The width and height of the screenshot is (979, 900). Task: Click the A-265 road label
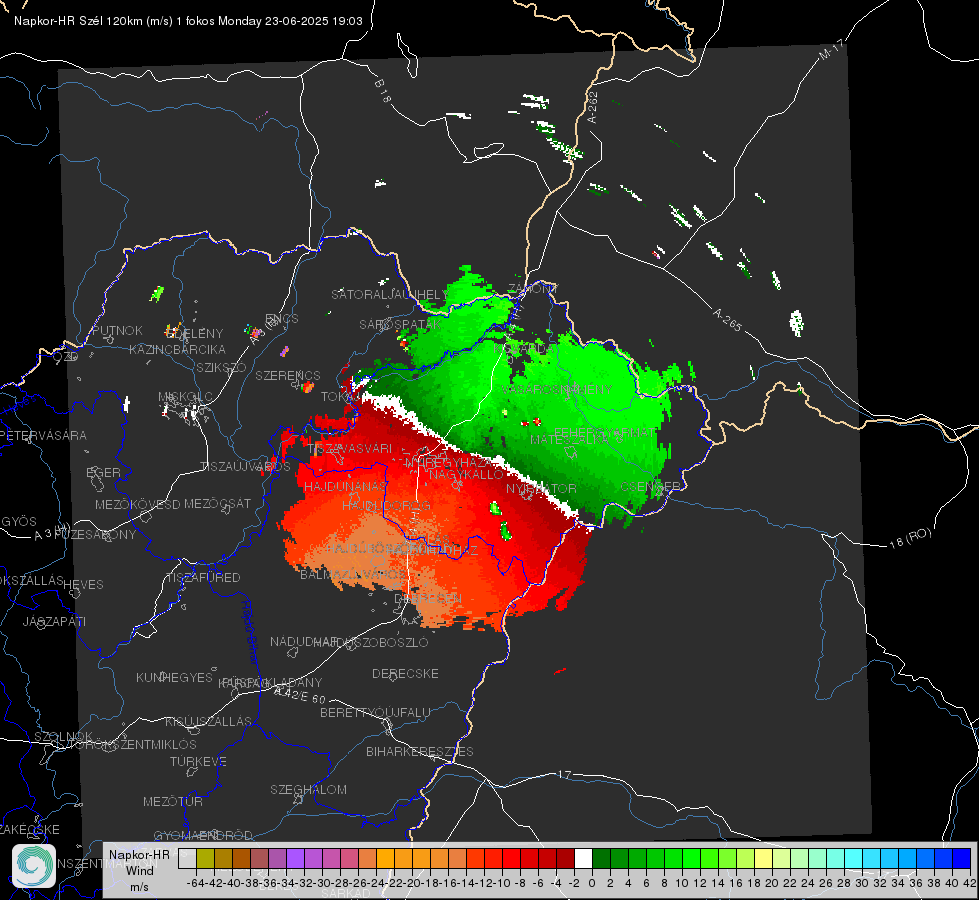(x=727, y=319)
